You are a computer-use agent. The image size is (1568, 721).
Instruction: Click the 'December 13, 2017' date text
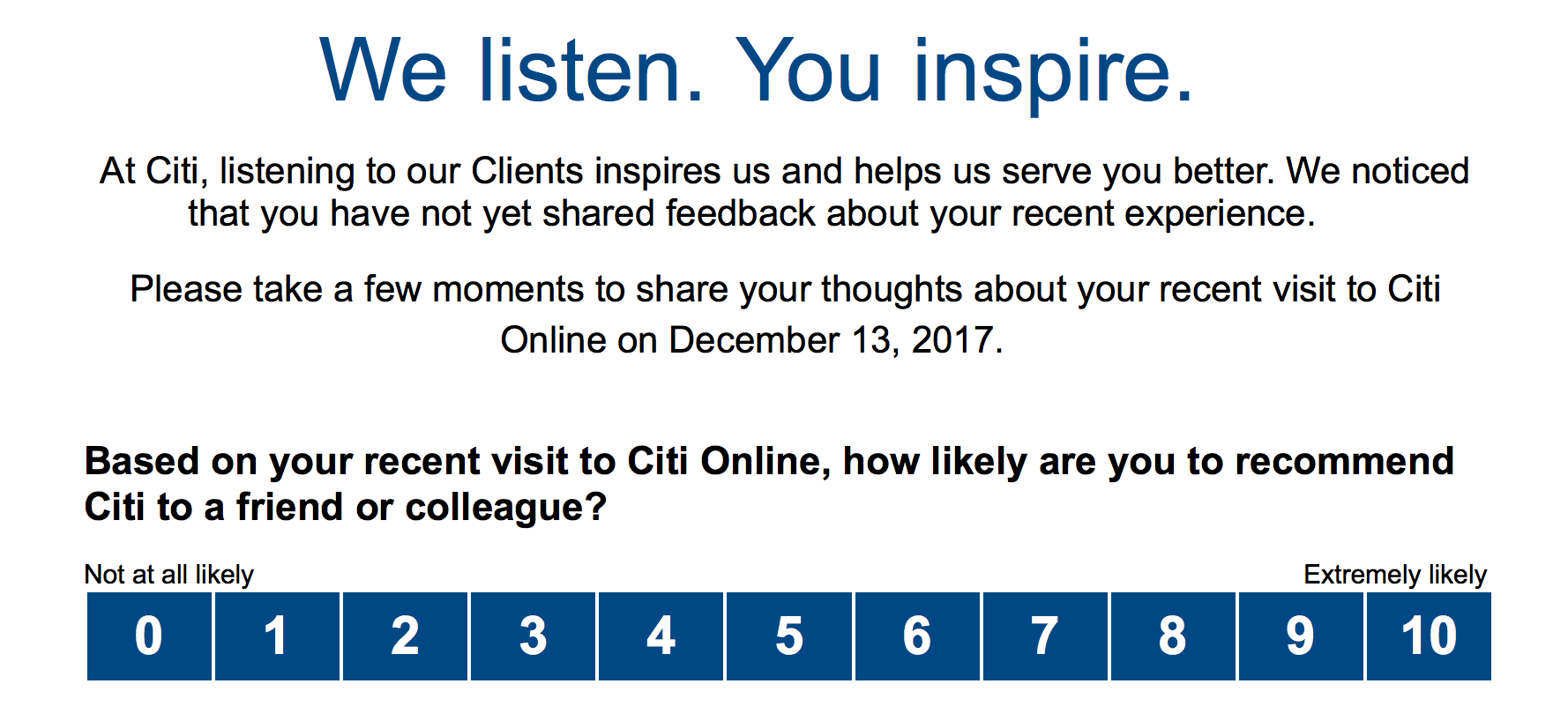coord(831,340)
